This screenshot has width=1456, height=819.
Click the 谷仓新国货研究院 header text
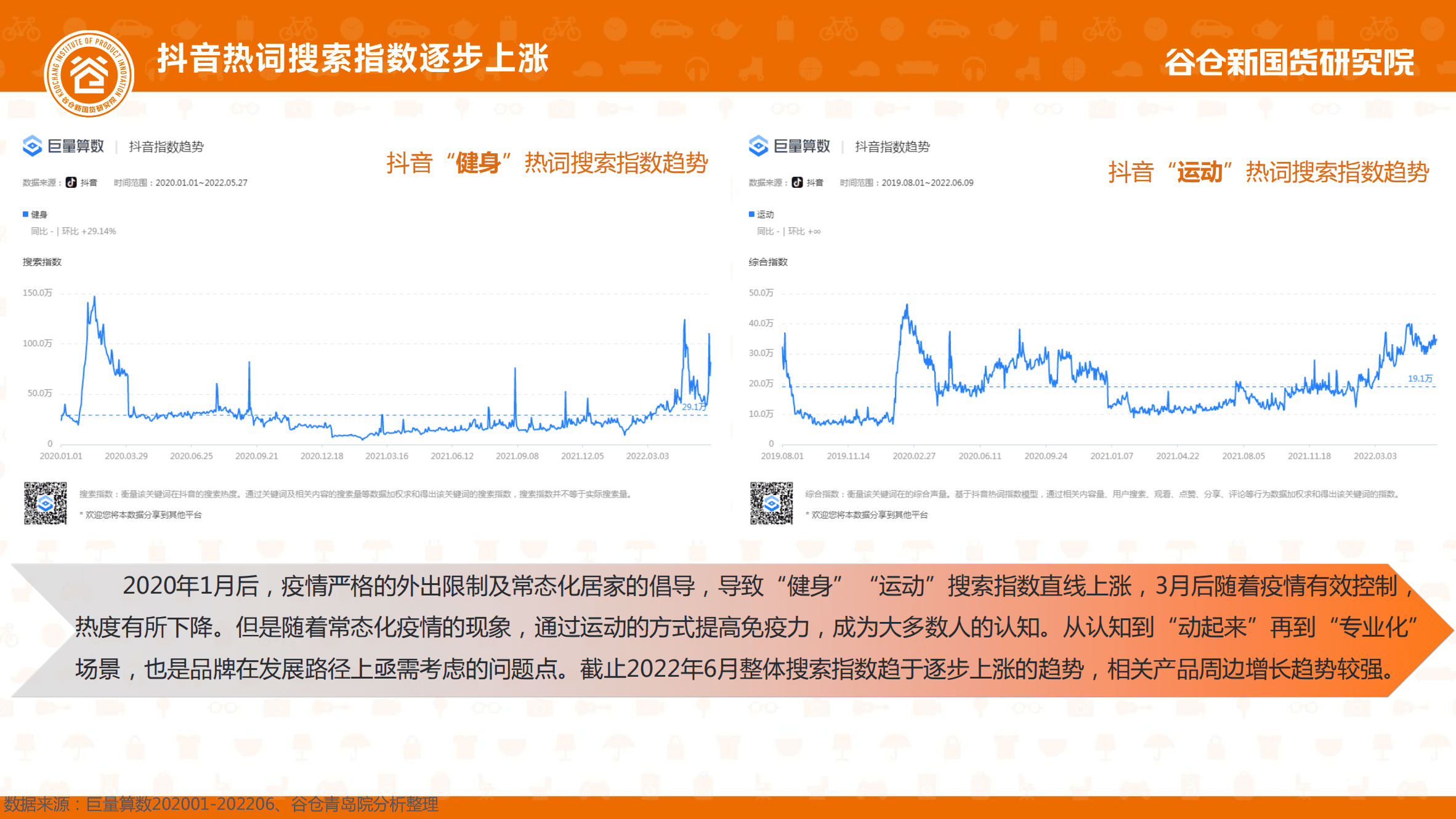point(1289,62)
